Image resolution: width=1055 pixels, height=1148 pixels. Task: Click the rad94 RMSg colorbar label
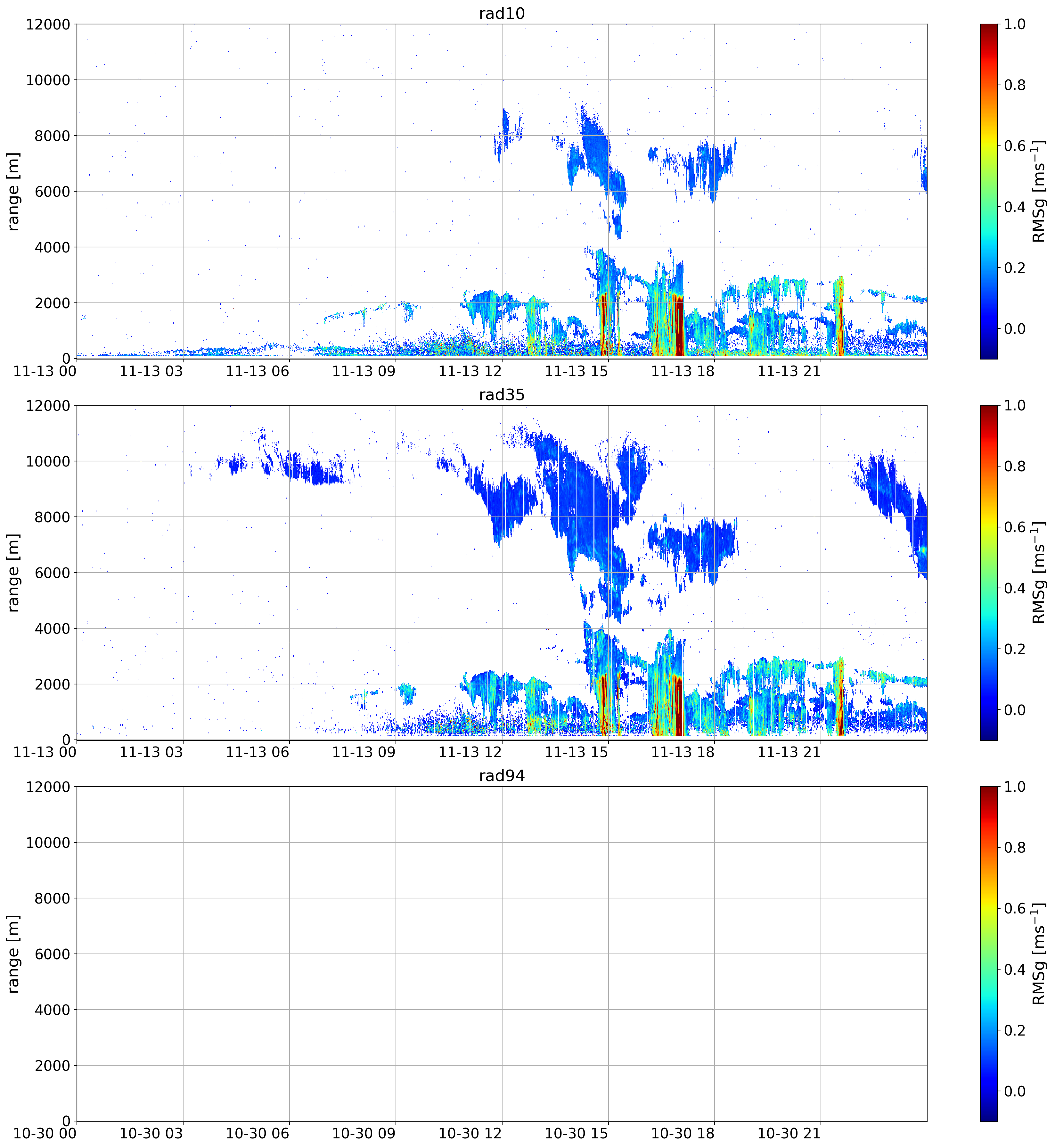click(x=1039, y=953)
